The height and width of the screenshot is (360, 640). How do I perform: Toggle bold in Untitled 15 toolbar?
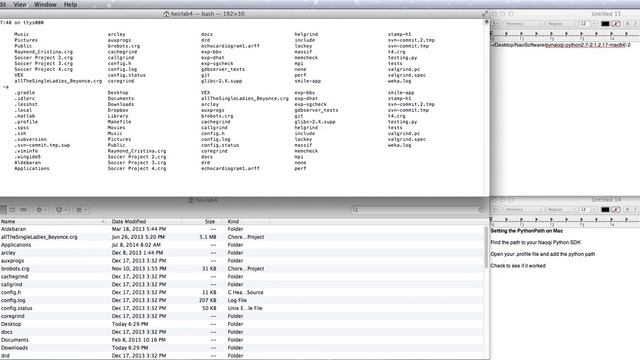[x=627, y=24]
